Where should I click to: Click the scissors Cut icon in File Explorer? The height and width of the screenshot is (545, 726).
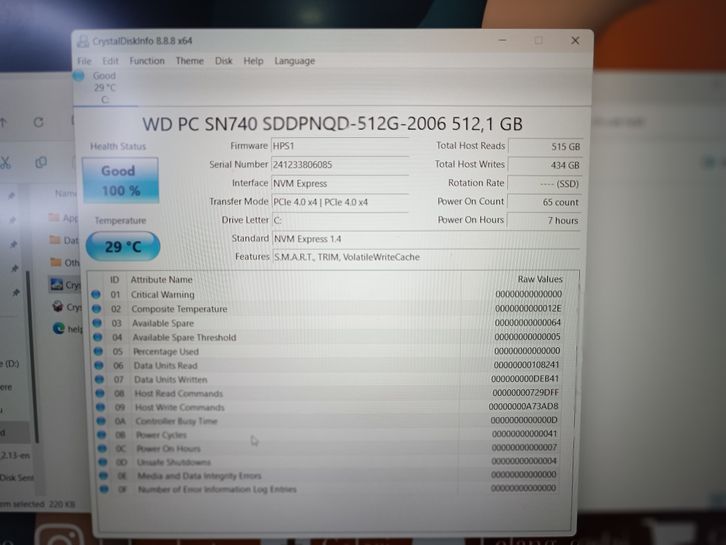(x=5, y=163)
